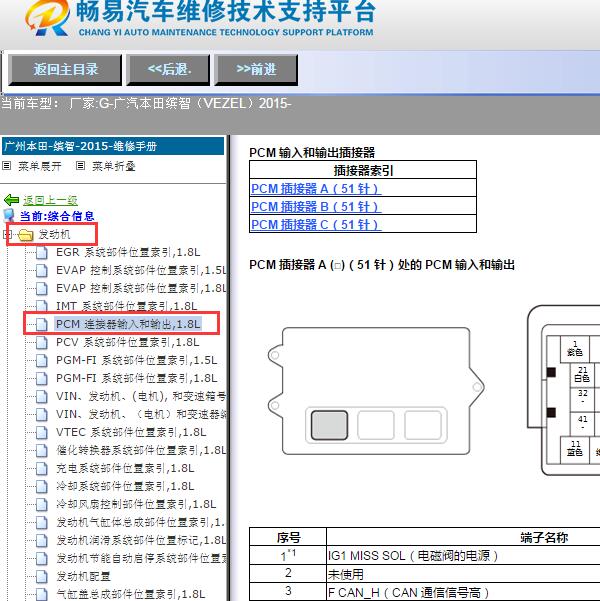Open the 返回上一级 link

click(x=50, y=200)
